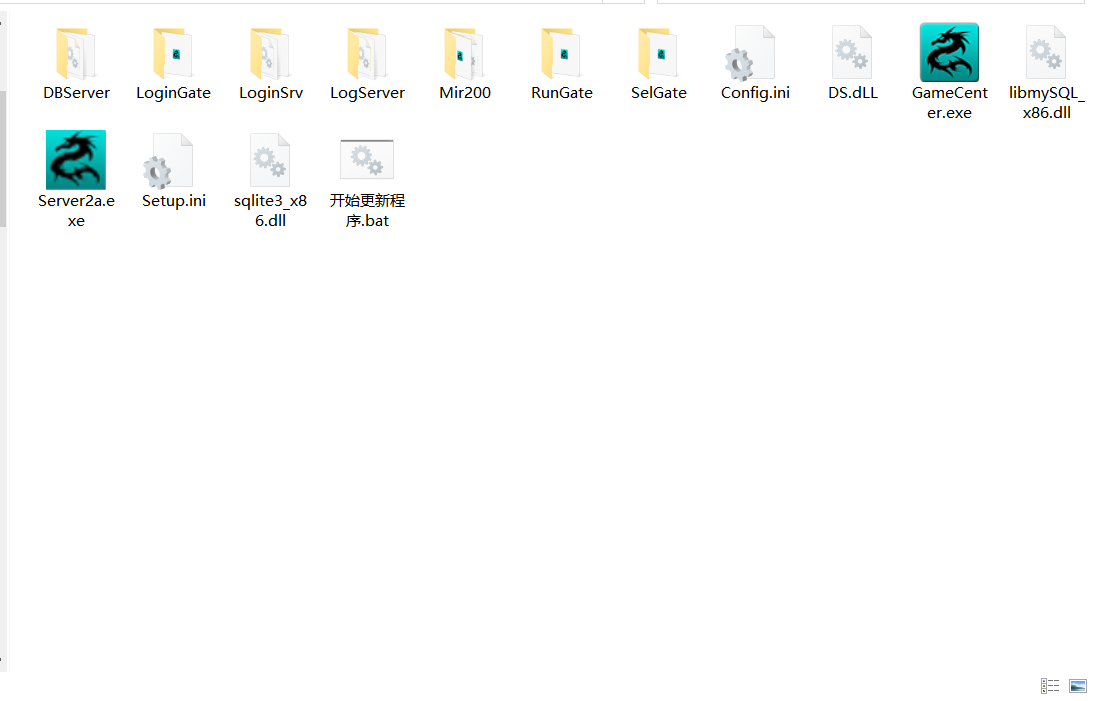Select the LogServer folder
Screen dimensions: 1094x701
click(367, 54)
